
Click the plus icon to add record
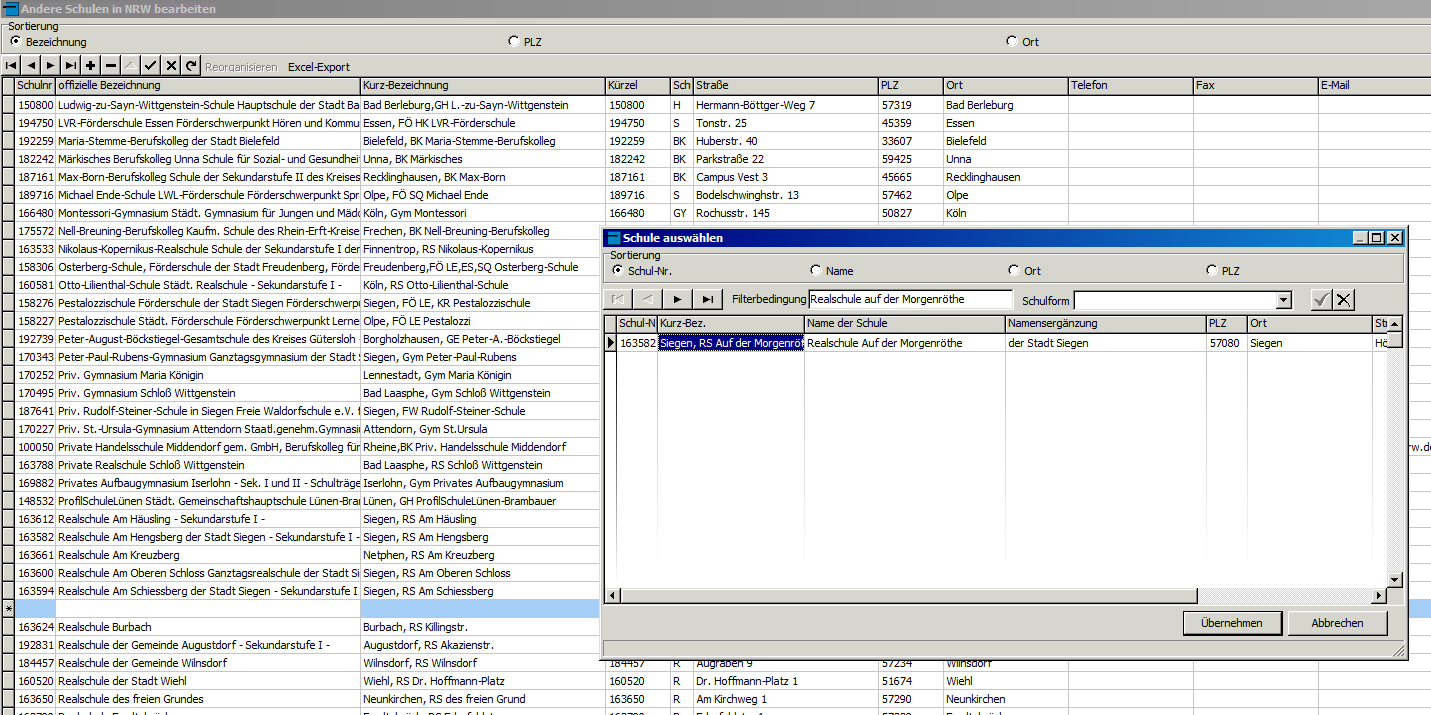point(91,66)
